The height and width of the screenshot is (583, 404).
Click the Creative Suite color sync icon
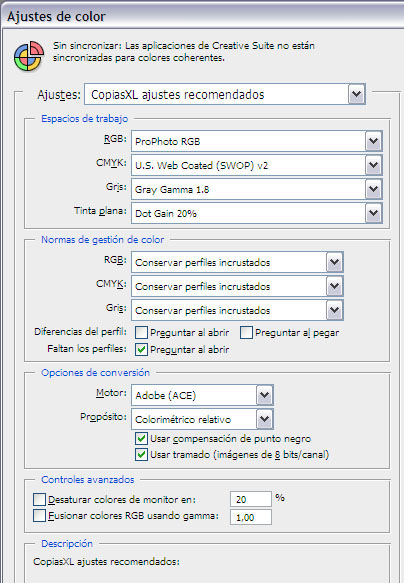(x=29, y=56)
